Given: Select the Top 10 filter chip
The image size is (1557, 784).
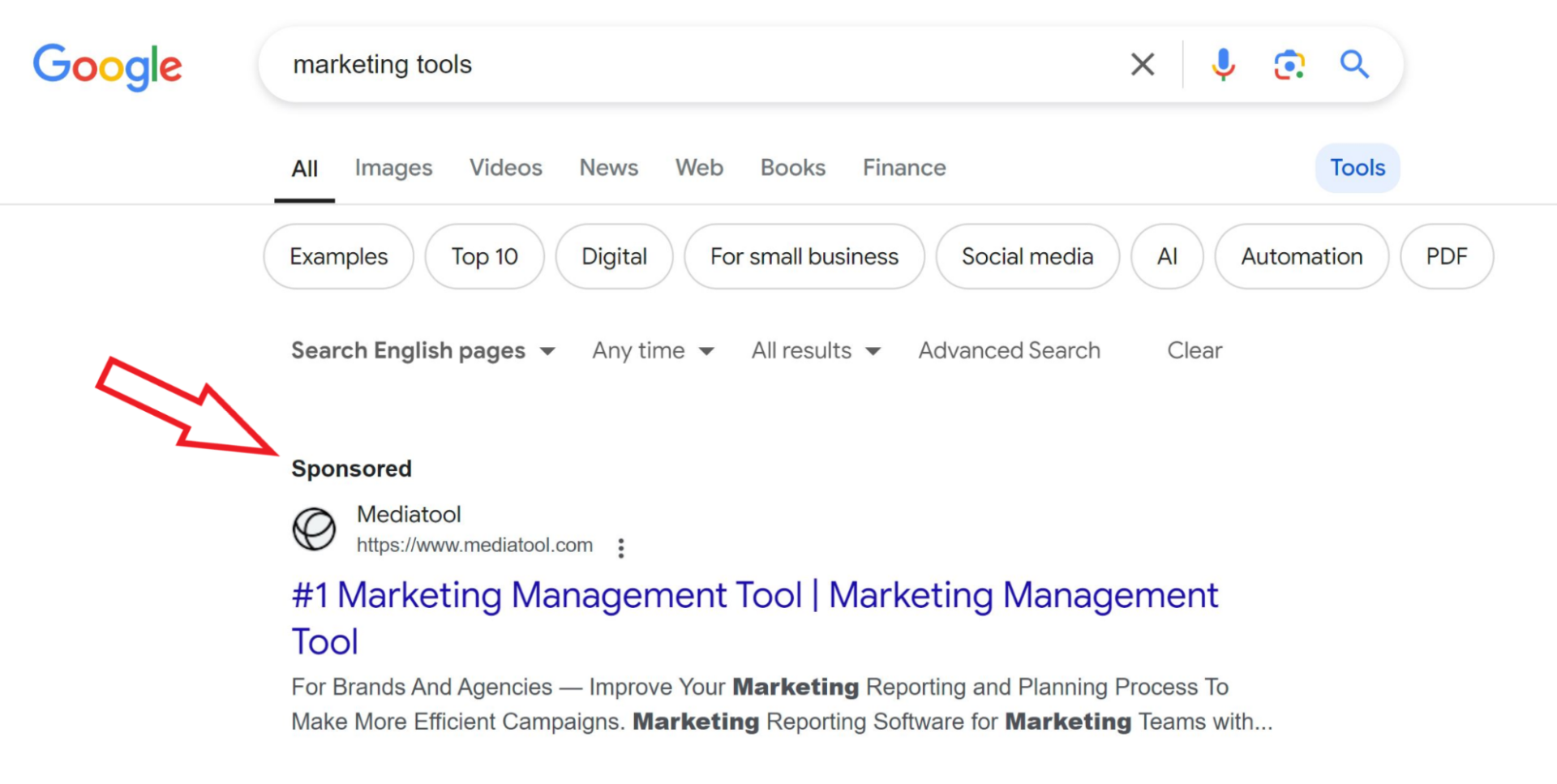Looking at the screenshot, I should click(484, 256).
